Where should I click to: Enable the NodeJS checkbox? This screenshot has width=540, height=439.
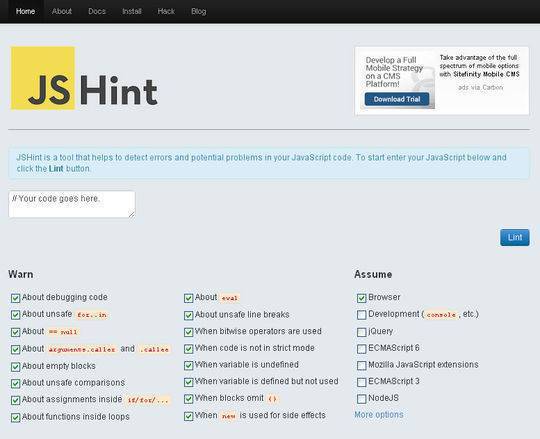(x=362, y=399)
